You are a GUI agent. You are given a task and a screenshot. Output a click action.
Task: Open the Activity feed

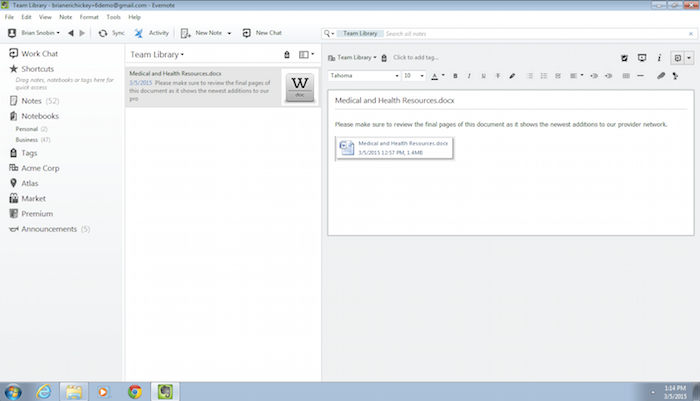click(x=151, y=33)
